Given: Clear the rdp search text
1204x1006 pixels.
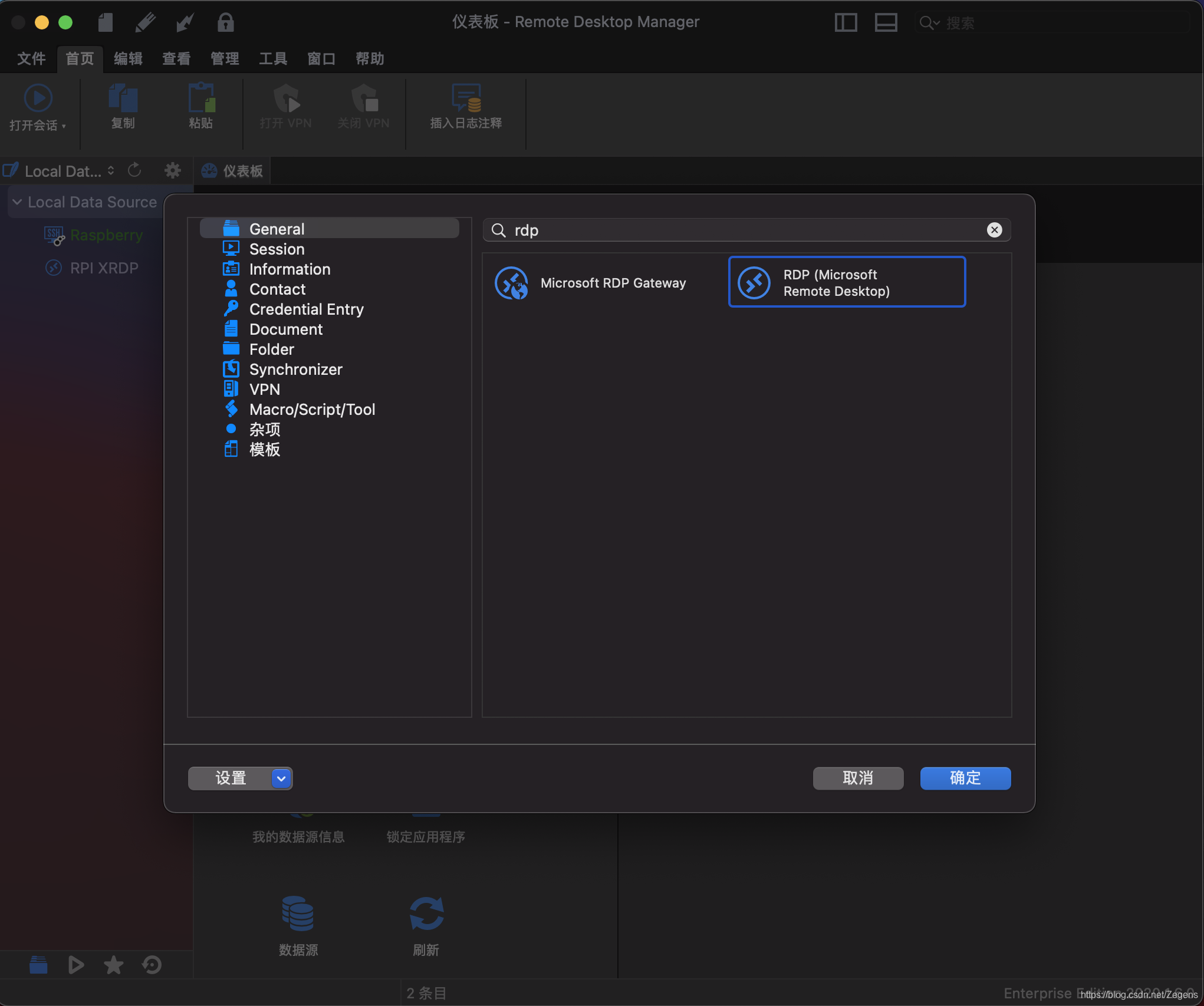Looking at the screenshot, I should (x=995, y=230).
